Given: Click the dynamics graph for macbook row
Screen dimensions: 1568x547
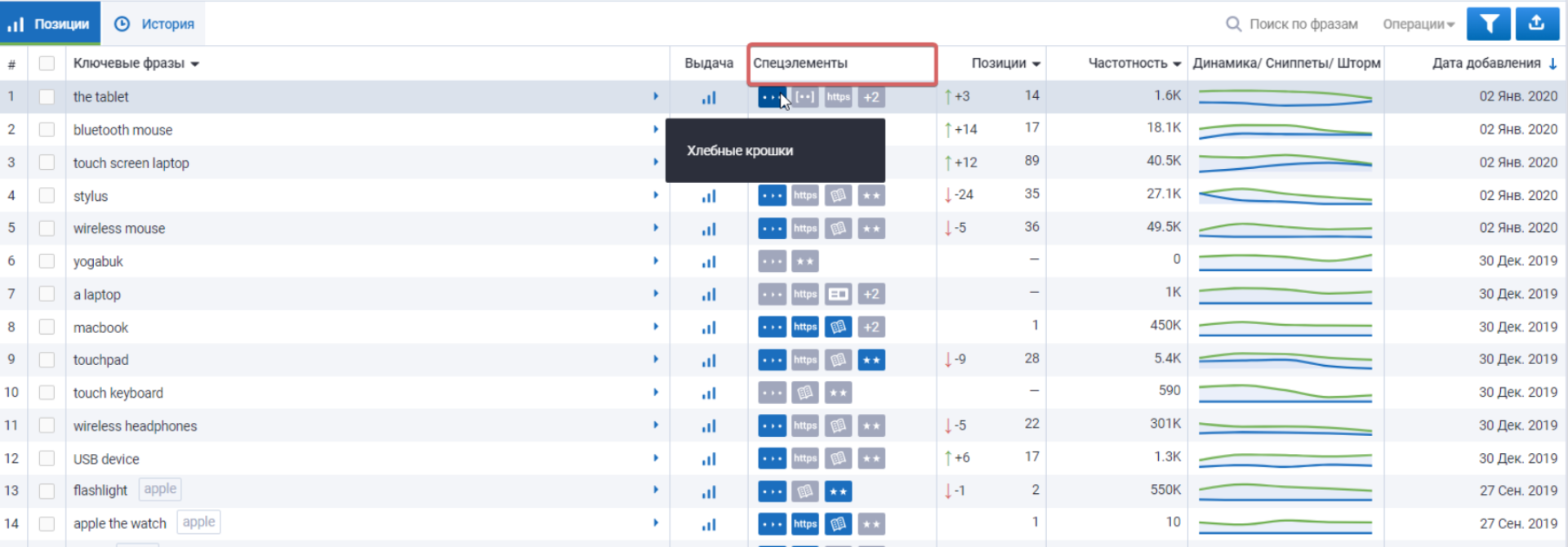Looking at the screenshot, I should 1285,327.
